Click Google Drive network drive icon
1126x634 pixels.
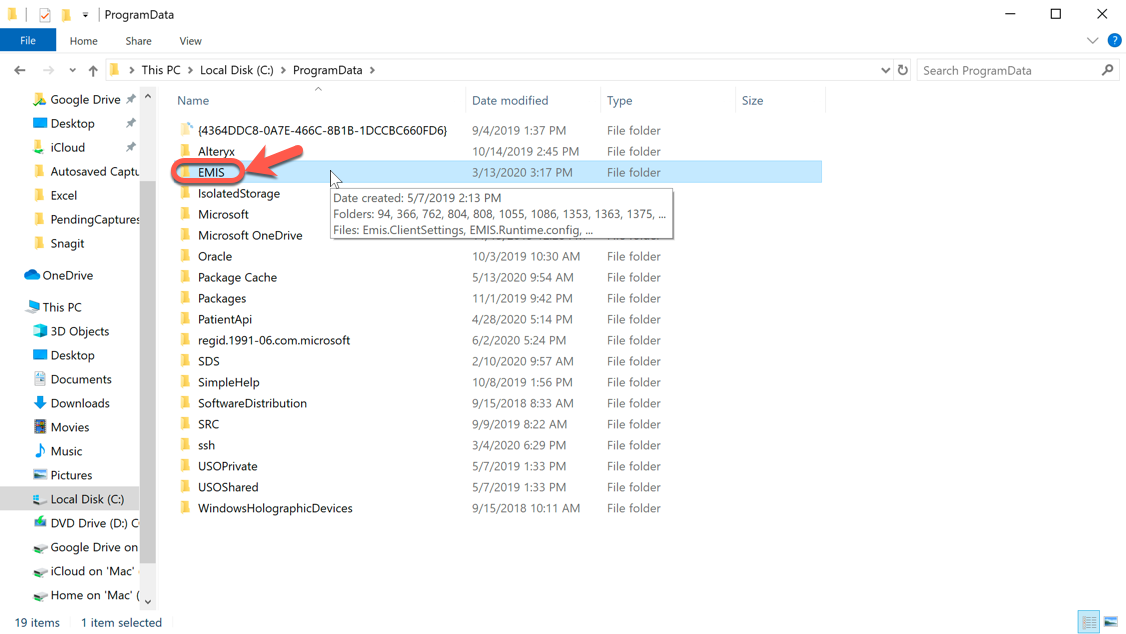tap(39, 548)
